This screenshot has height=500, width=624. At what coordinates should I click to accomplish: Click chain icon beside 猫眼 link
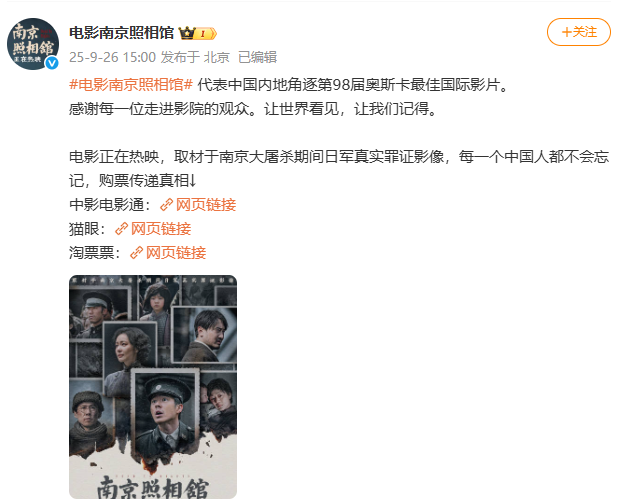point(121,229)
